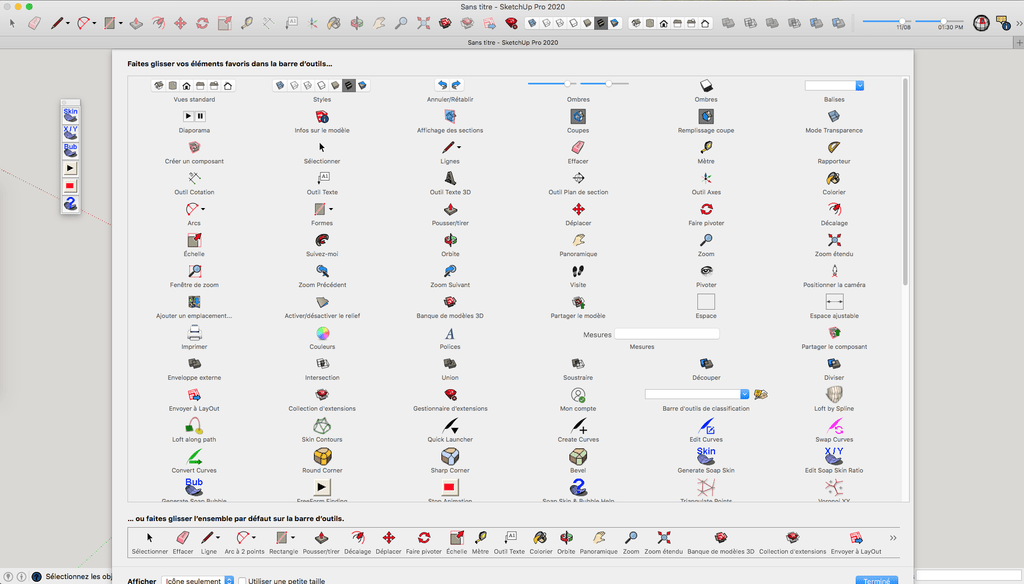Click the Gestionnaire d'extensions icon

450,395
